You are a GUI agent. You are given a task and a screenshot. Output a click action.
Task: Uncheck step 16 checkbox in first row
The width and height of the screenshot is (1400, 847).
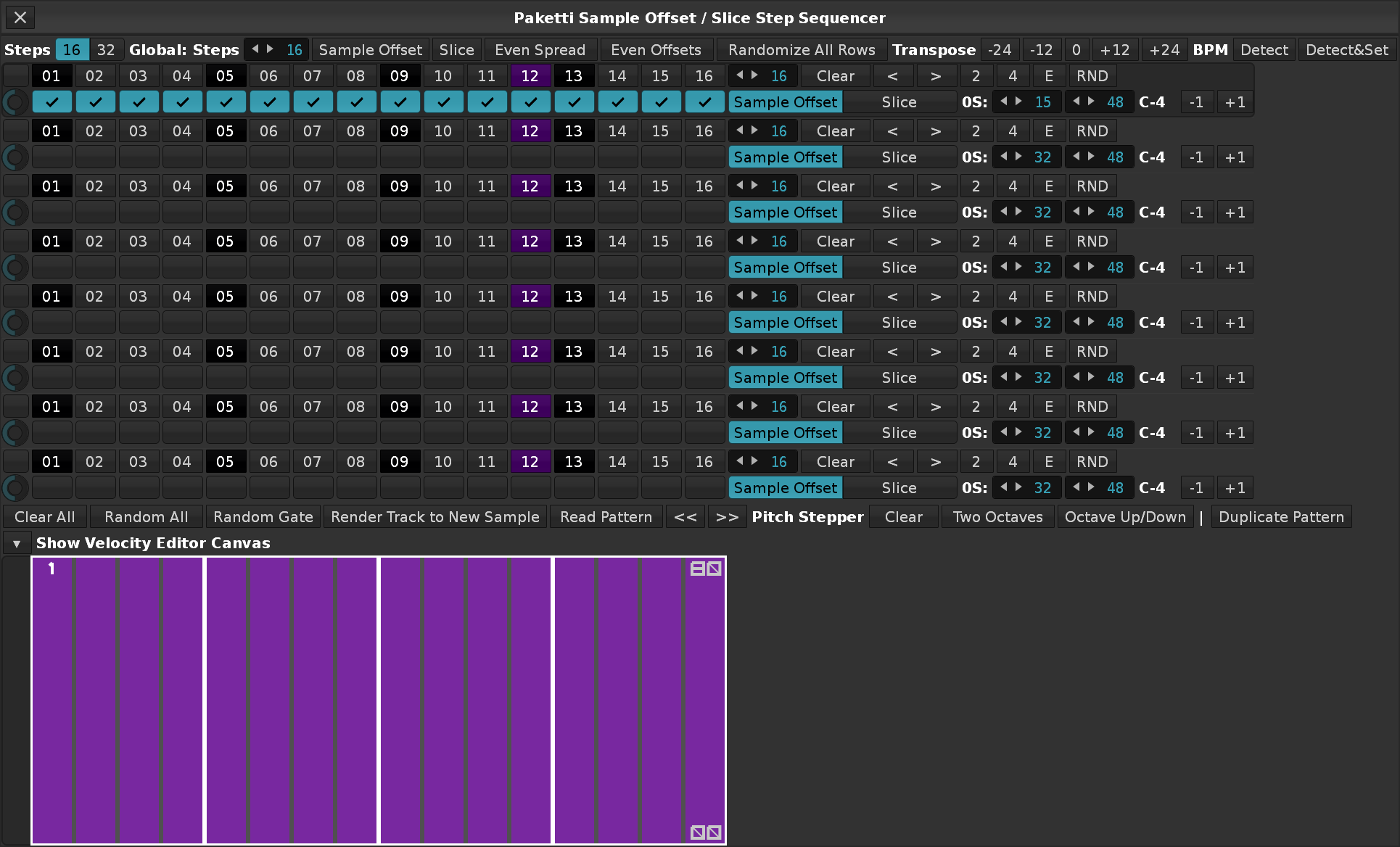[x=704, y=102]
